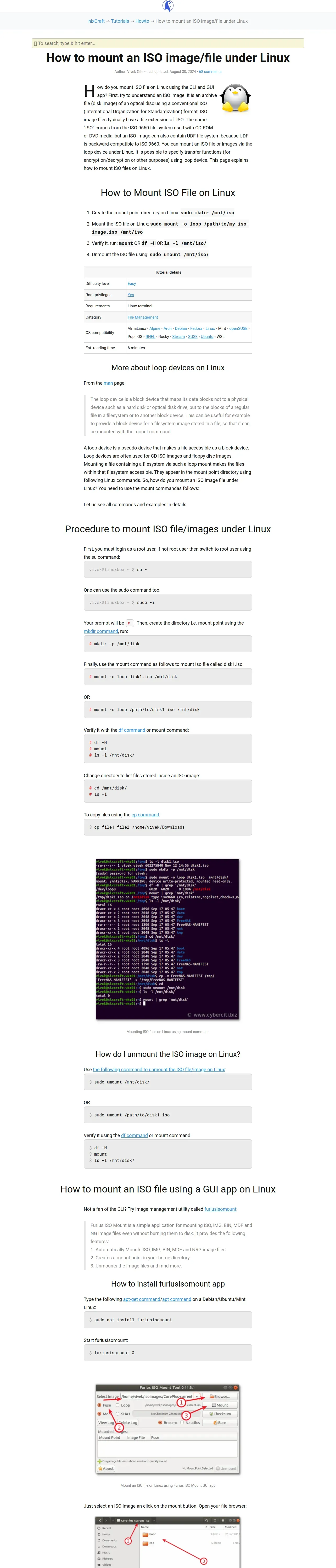Open the File Management category link
336x1568 pixels.
coord(143,317)
